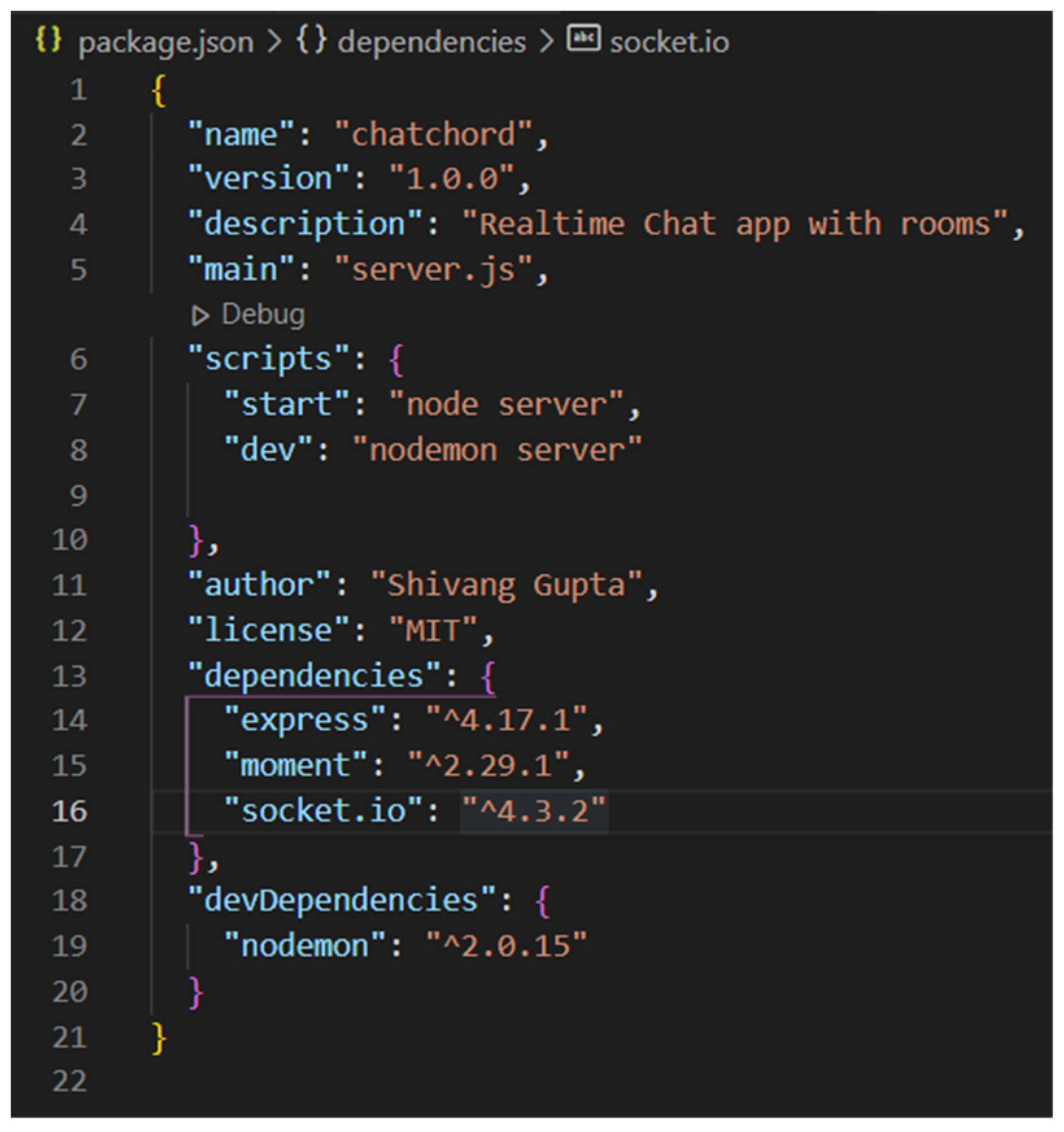Screen dimensions: 1064x1132
Task: Click the "devDependencies" key on line 18
Action: coord(341,901)
